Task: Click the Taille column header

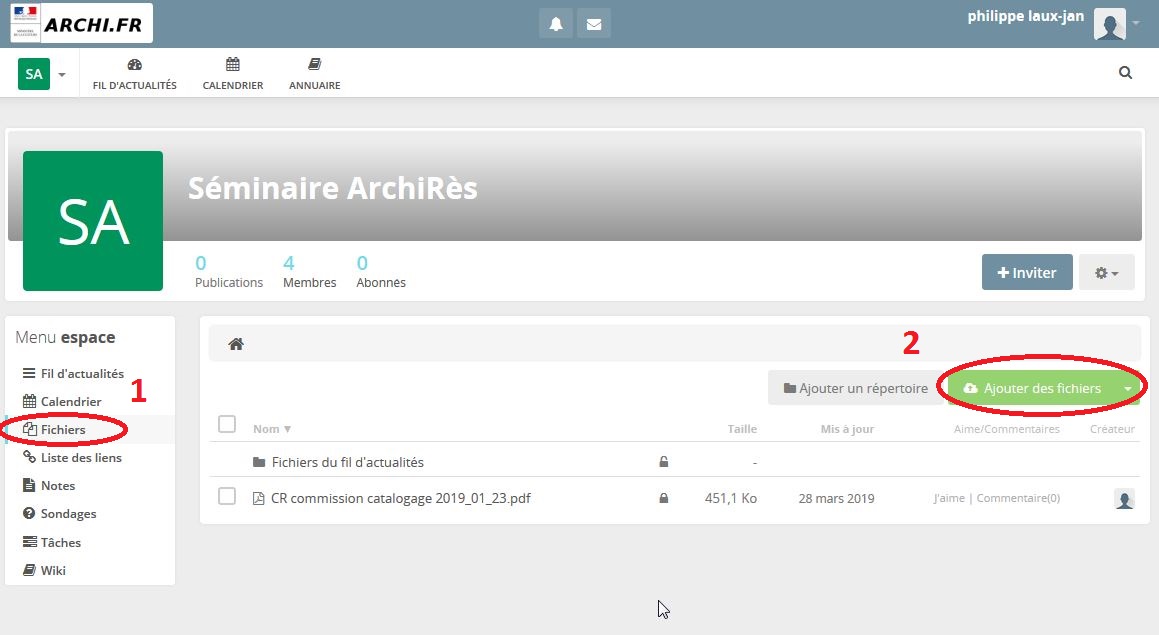Action: (x=742, y=429)
